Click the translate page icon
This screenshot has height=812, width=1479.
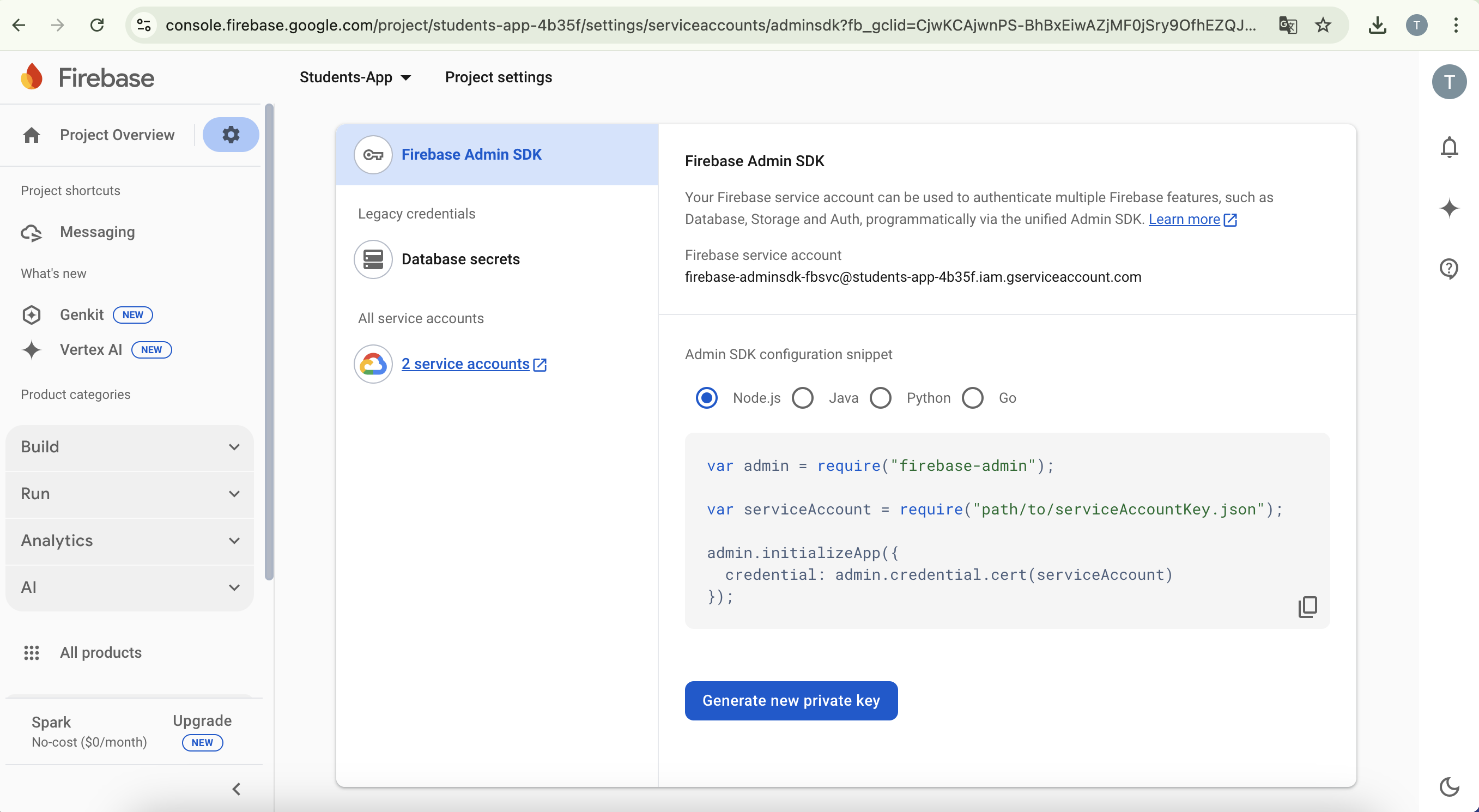click(1288, 25)
